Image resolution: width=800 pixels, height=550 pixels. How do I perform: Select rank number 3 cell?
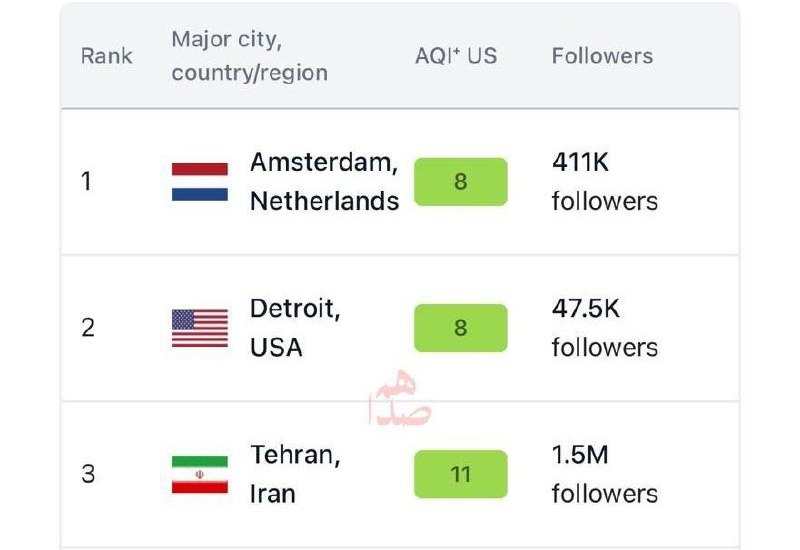88,474
